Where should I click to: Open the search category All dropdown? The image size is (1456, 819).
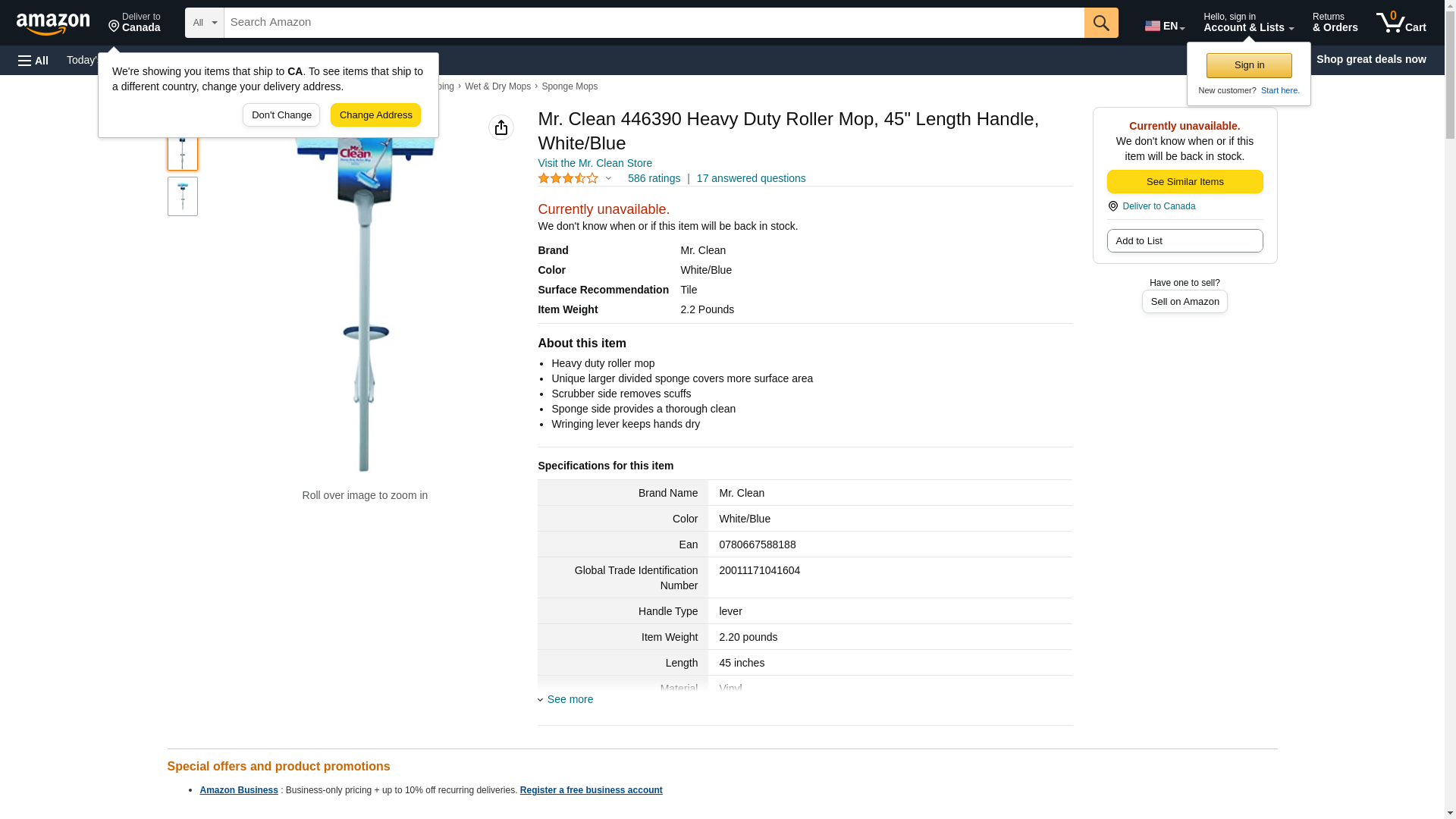204,23
